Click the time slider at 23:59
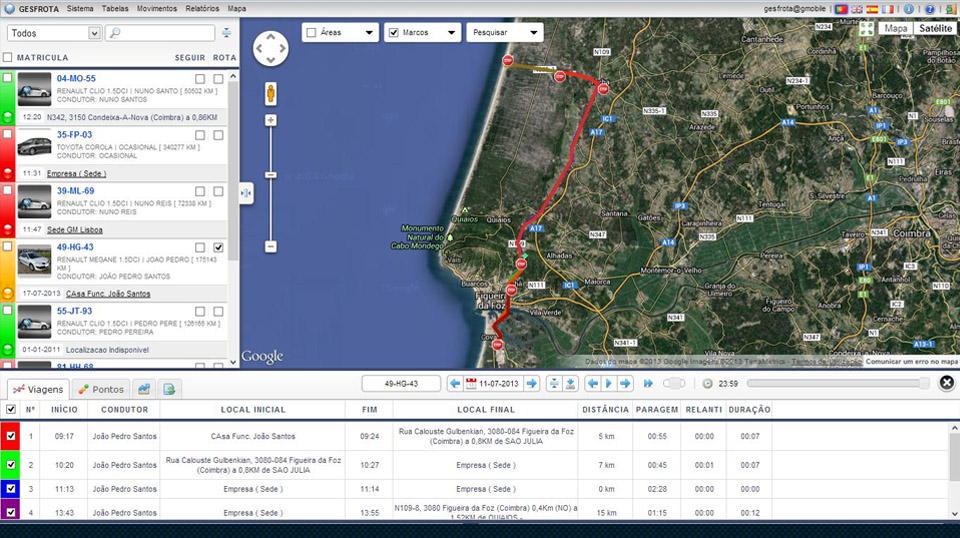The image size is (960, 538). [x=924, y=383]
